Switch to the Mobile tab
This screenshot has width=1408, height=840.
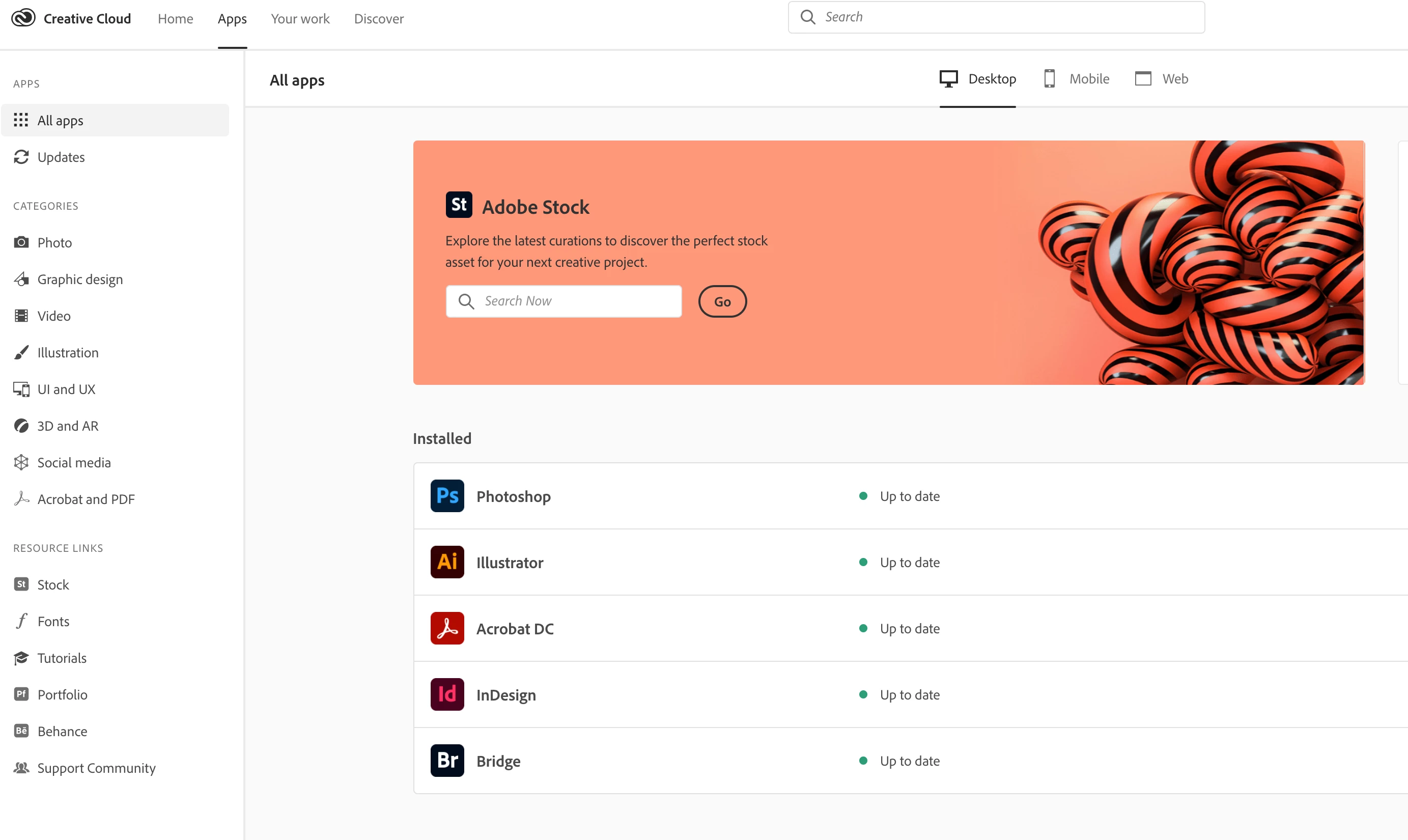1077,79
